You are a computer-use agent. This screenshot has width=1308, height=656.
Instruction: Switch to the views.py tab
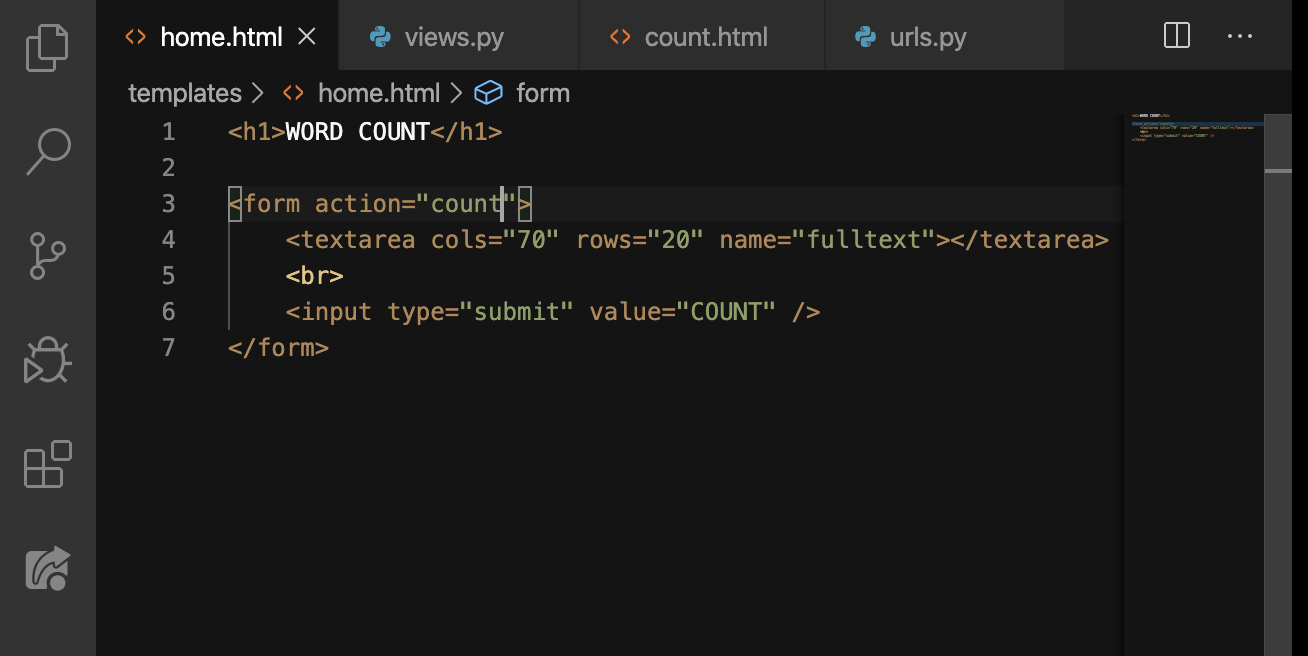pos(455,36)
